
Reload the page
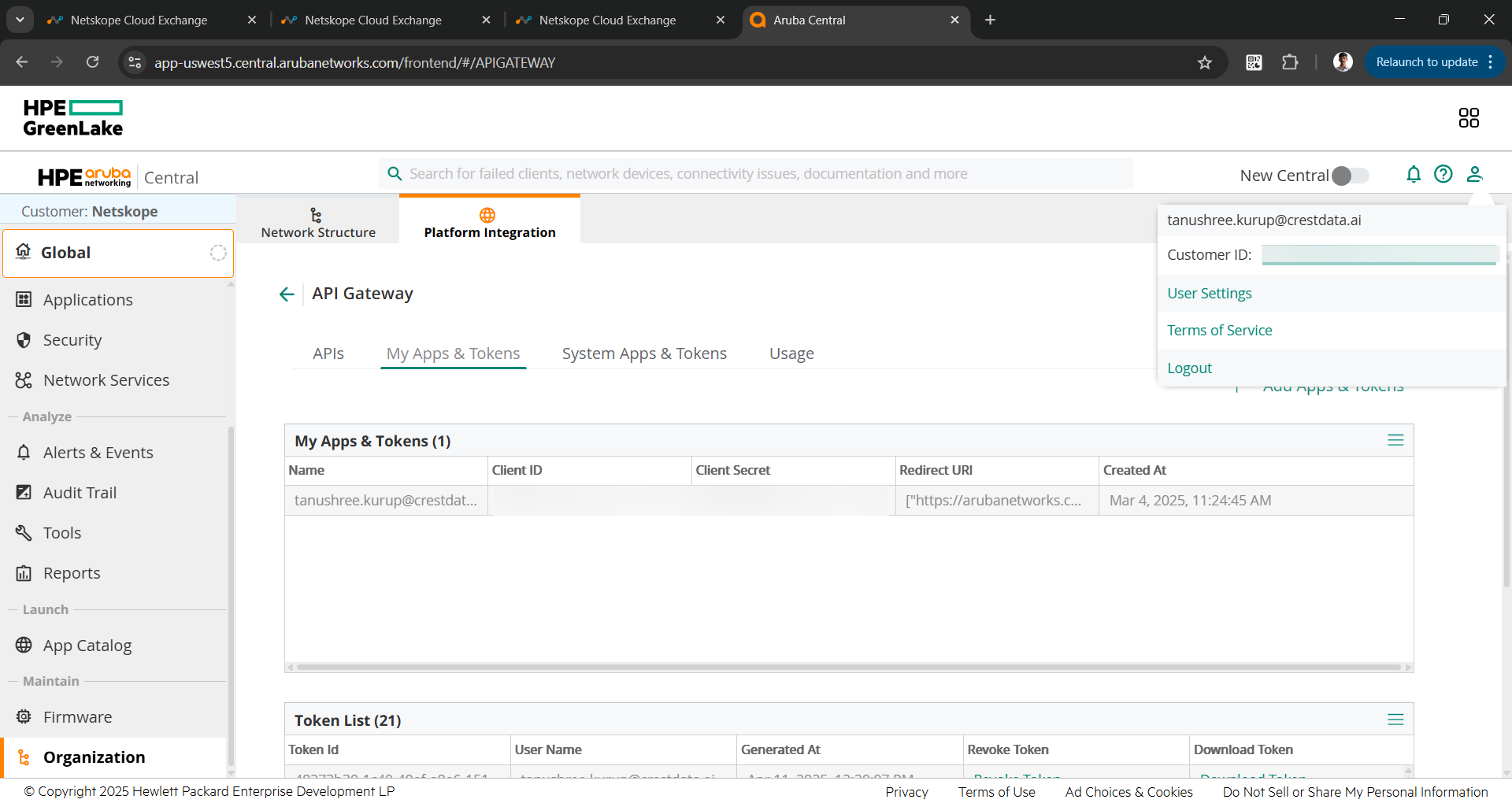click(93, 62)
